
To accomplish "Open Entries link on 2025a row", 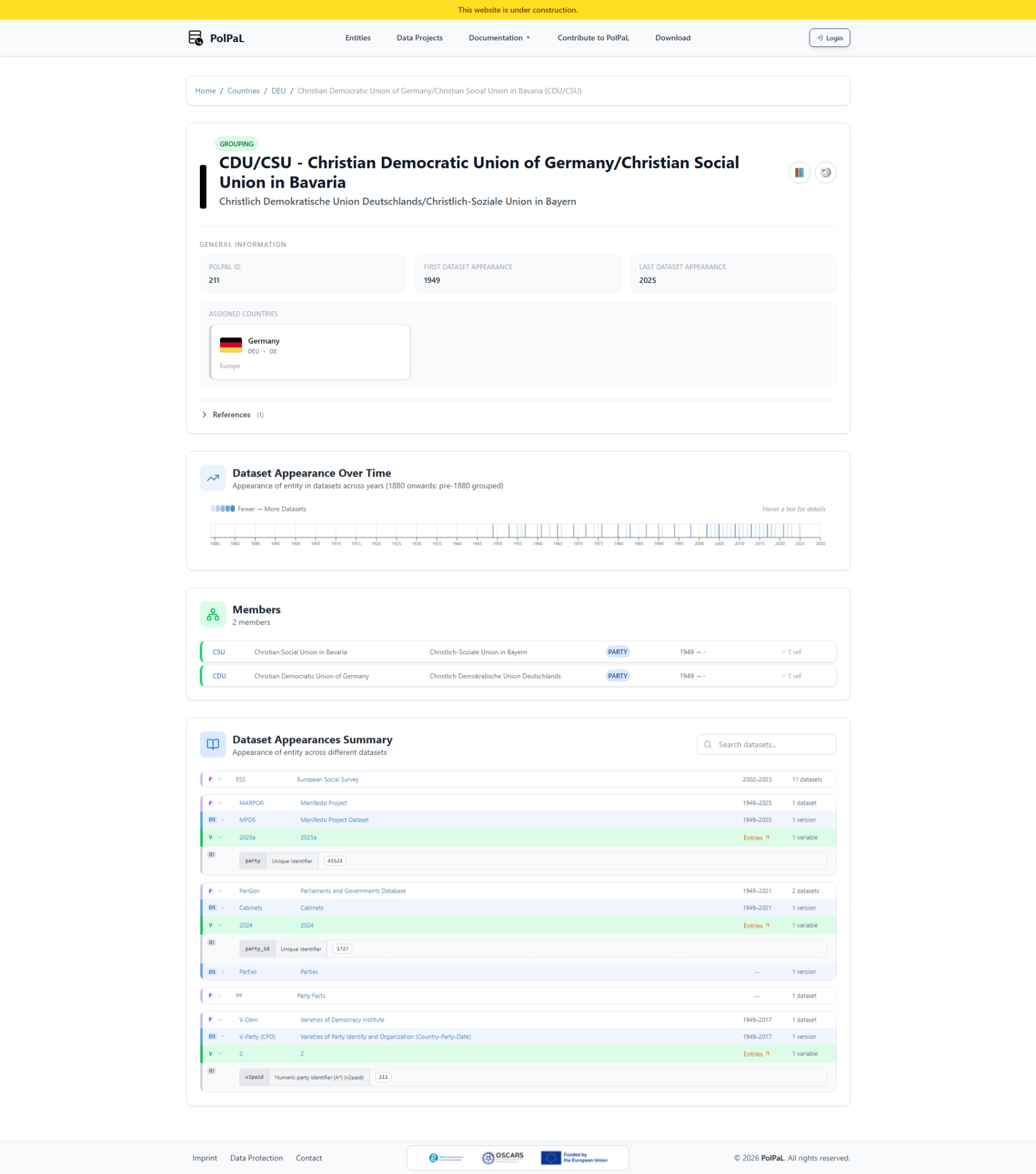I will (756, 838).
